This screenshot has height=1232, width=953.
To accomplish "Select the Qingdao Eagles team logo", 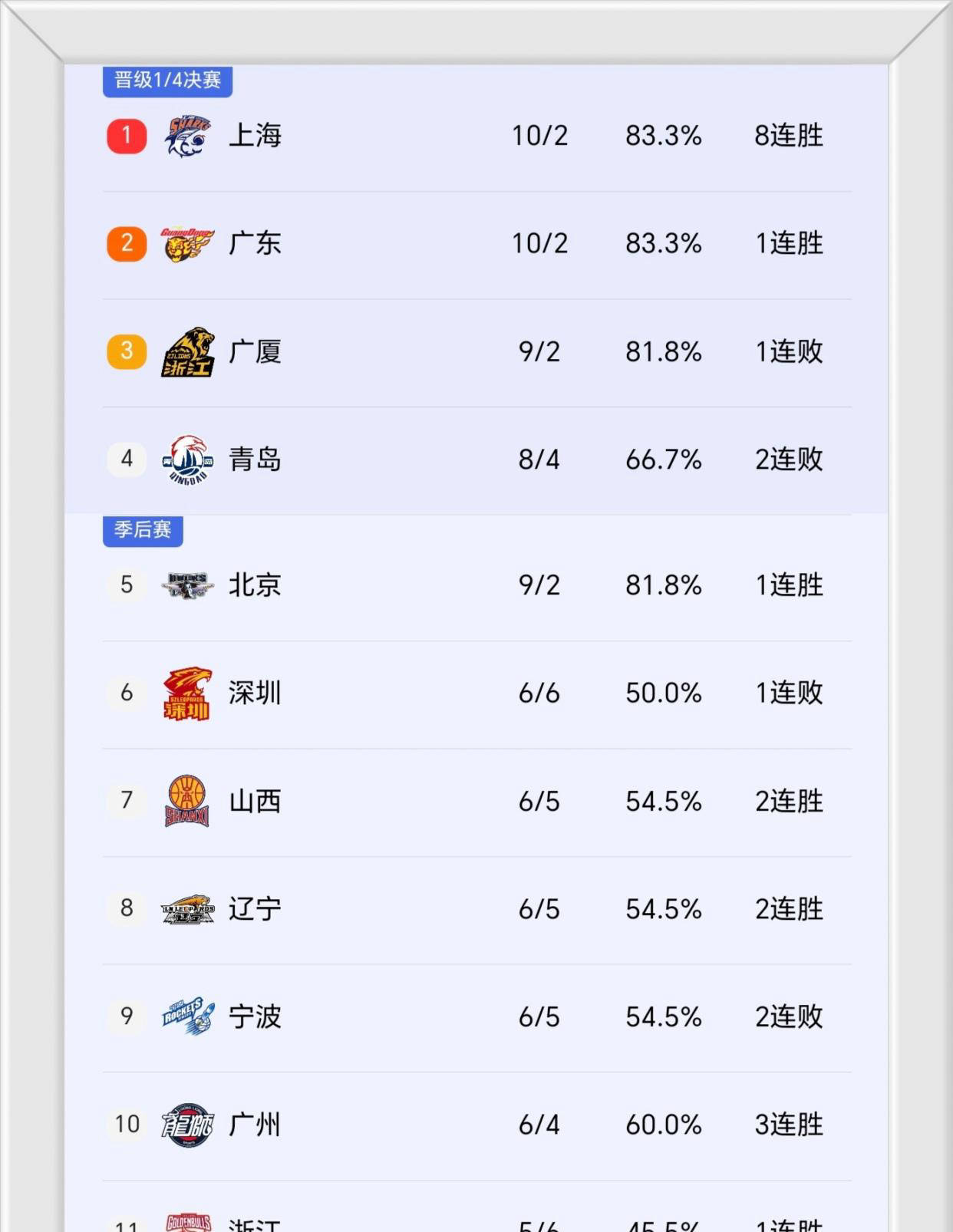I will click(x=187, y=460).
